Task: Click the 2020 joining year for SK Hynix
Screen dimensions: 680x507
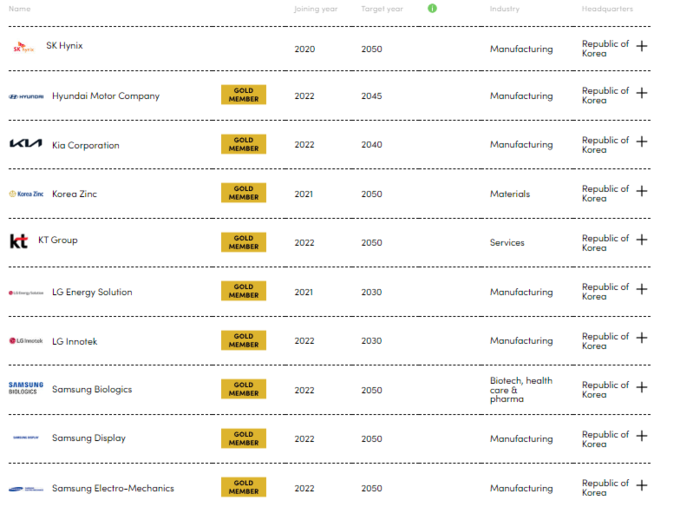Action: 304,49
